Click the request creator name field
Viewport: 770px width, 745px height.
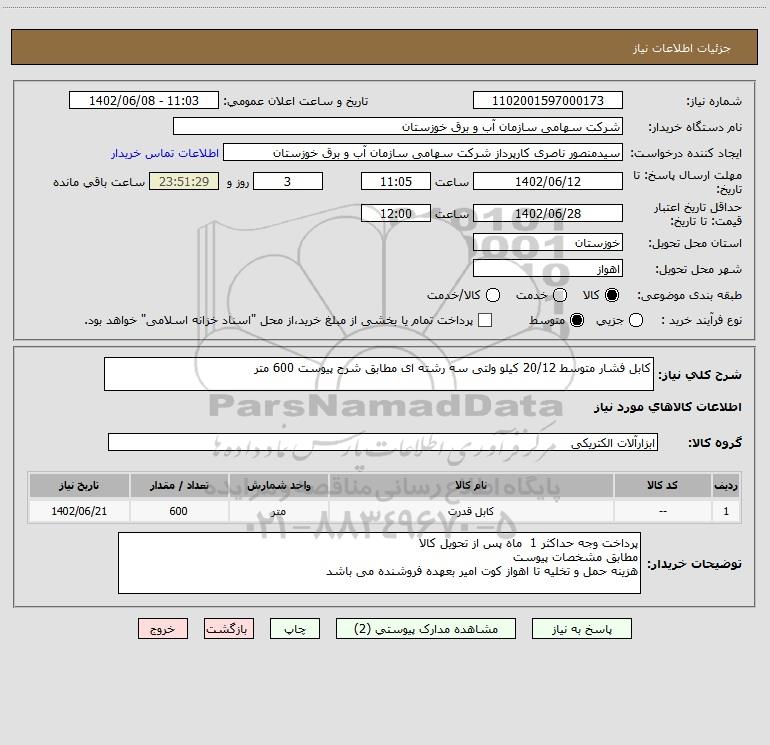pyautogui.click(x=423, y=152)
